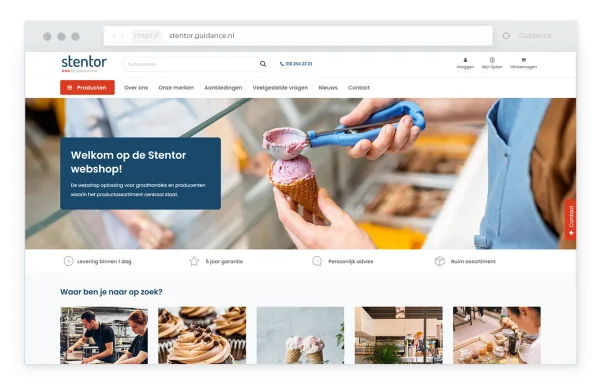Click the 5 jaar garantie text
The width and height of the screenshot is (600, 390).
pos(224,261)
